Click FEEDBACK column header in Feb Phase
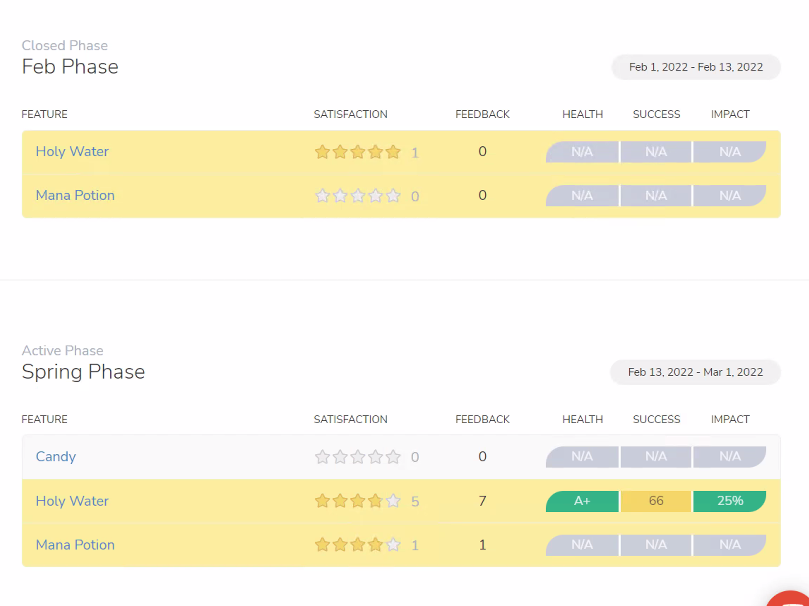809x606 pixels. click(x=482, y=114)
